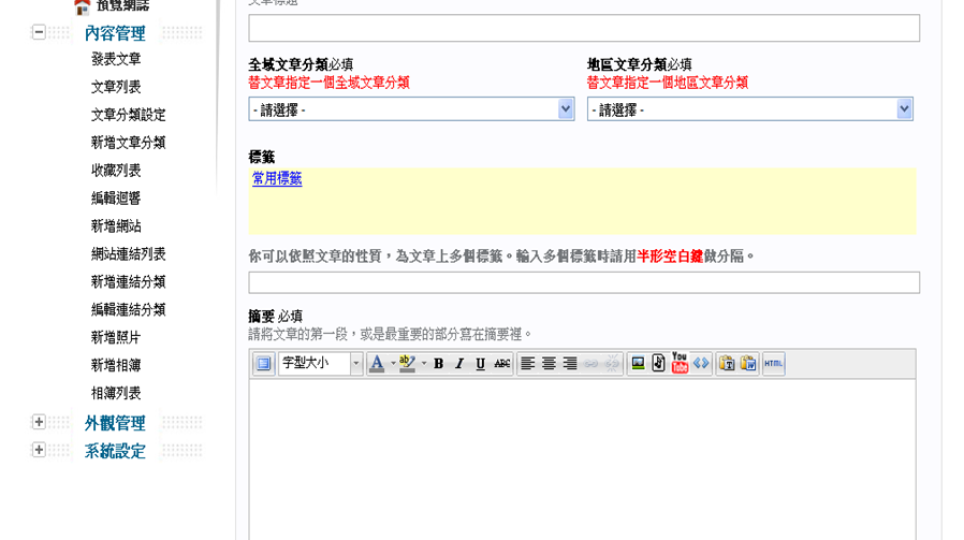Apply italic formatting in editor toolbar
The height and width of the screenshot is (540, 964).
click(459, 364)
